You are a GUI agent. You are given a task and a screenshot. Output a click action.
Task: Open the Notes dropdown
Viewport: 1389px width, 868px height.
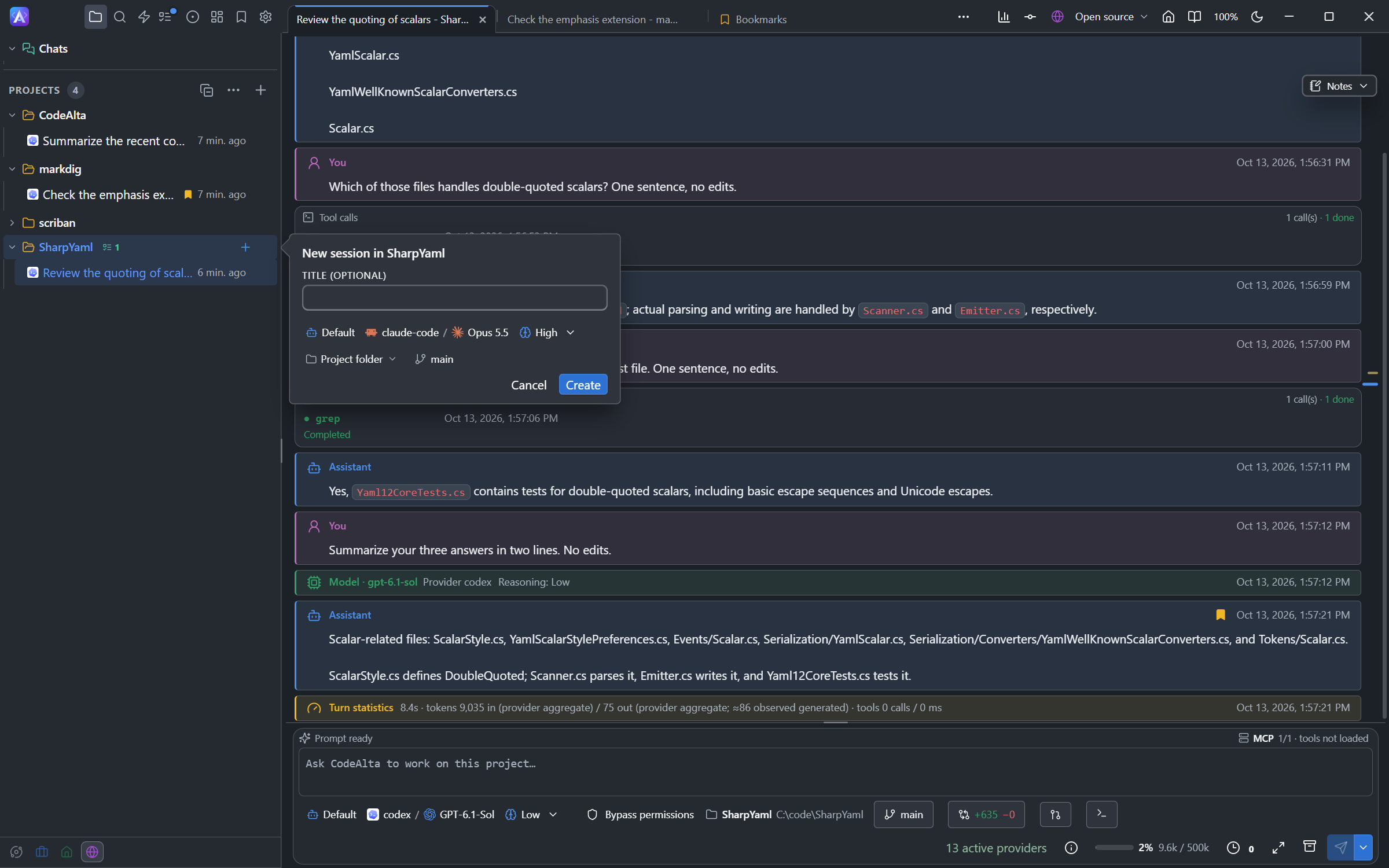[x=1339, y=86]
